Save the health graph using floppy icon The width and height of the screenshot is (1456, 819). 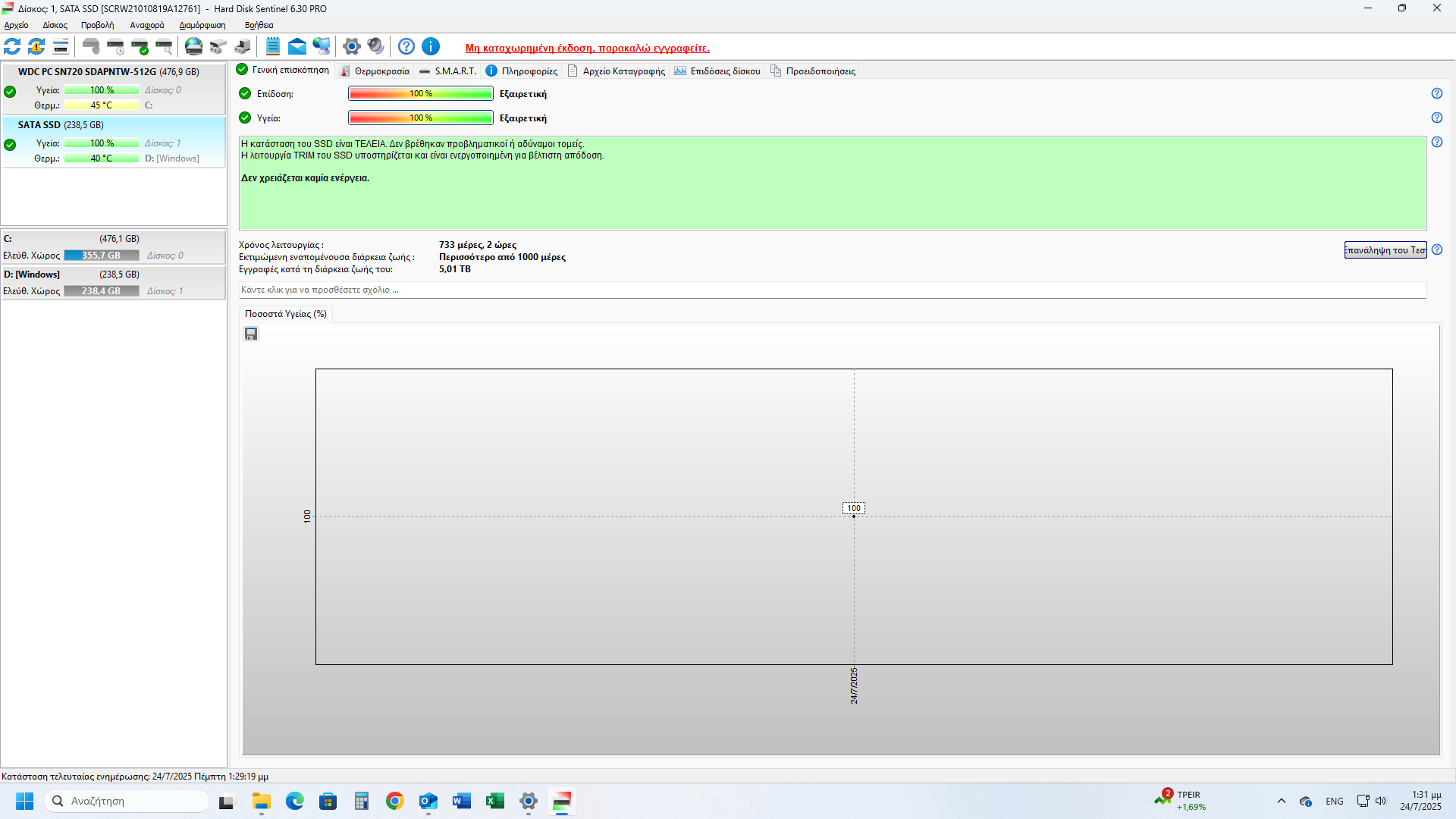251,334
